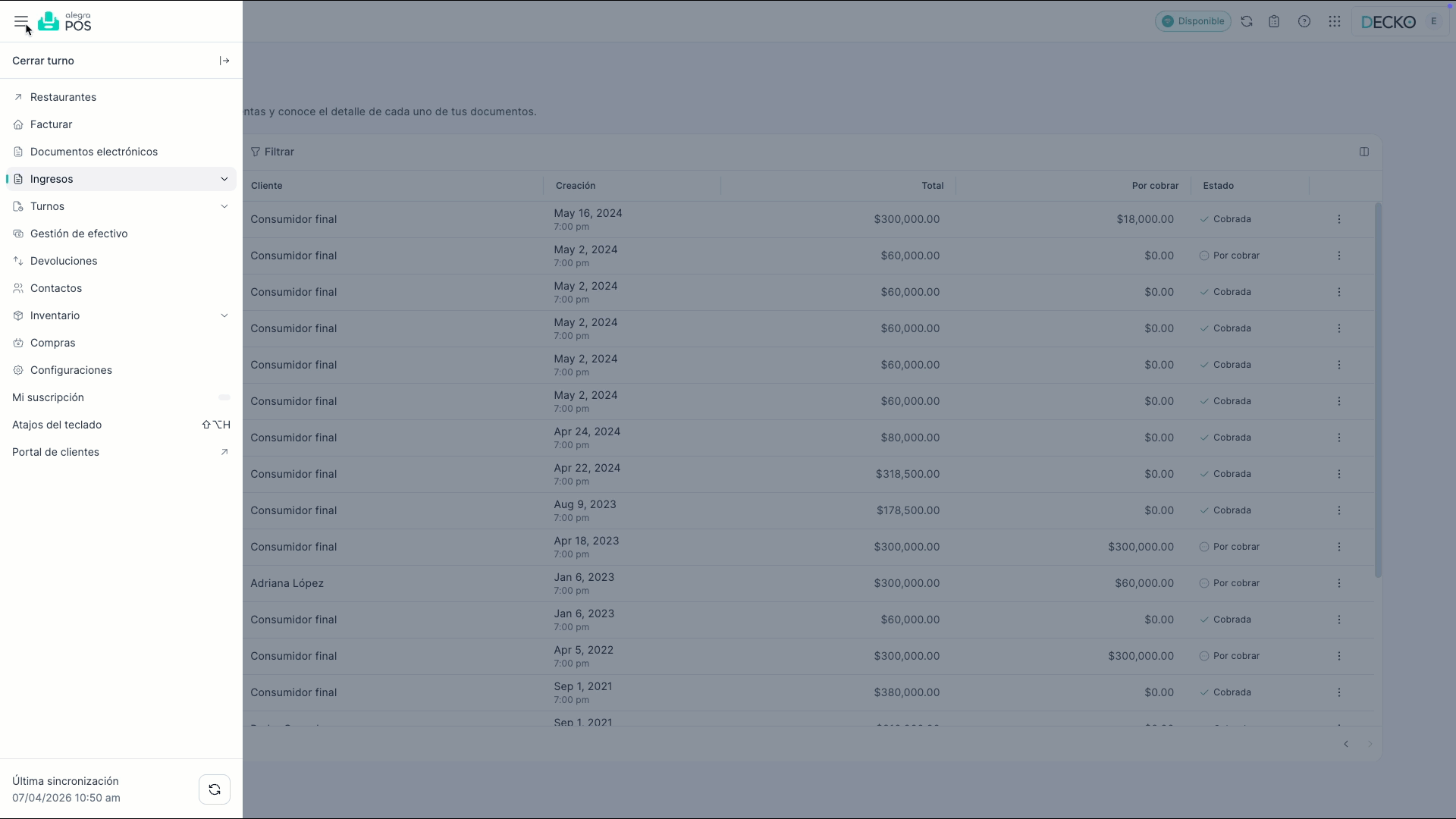This screenshot has width=1456, height=819.
Task: Click the Cerrar turno exit icon
Action: pos(224,61)
